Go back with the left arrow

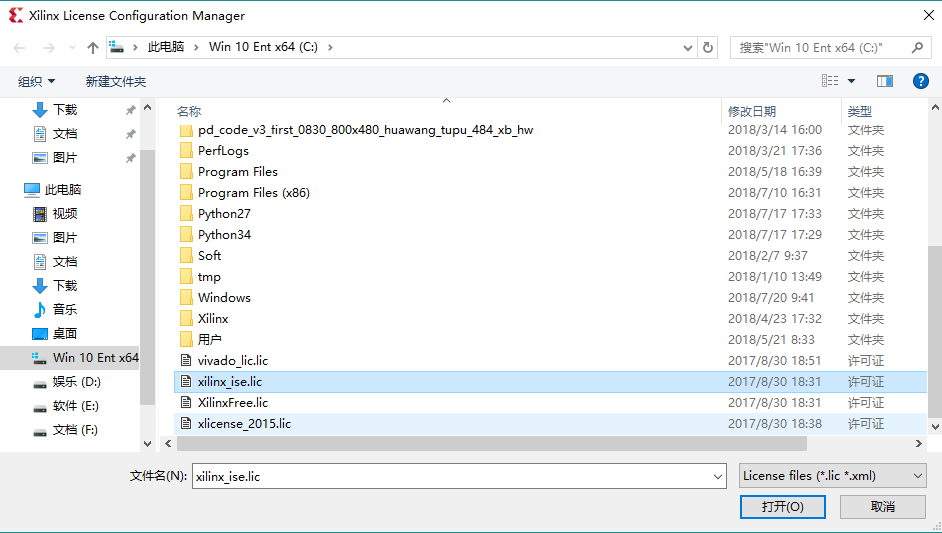(19, 47)
